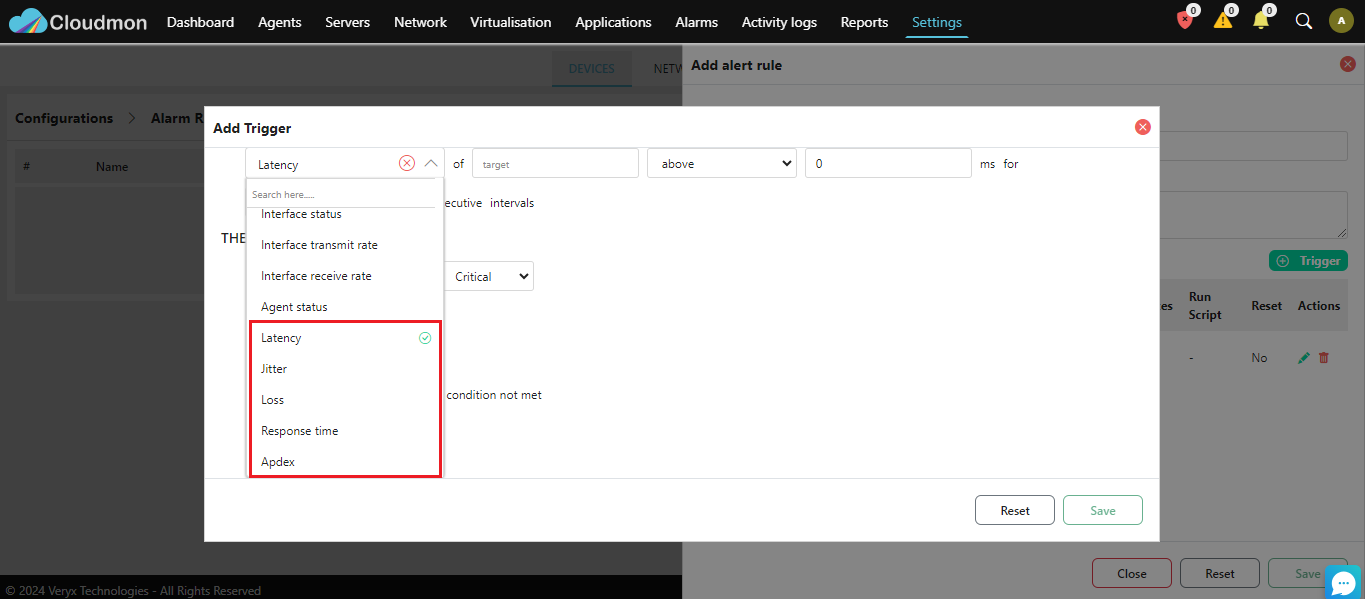Collapse the metric dropdown chevron

click(431, 163)
